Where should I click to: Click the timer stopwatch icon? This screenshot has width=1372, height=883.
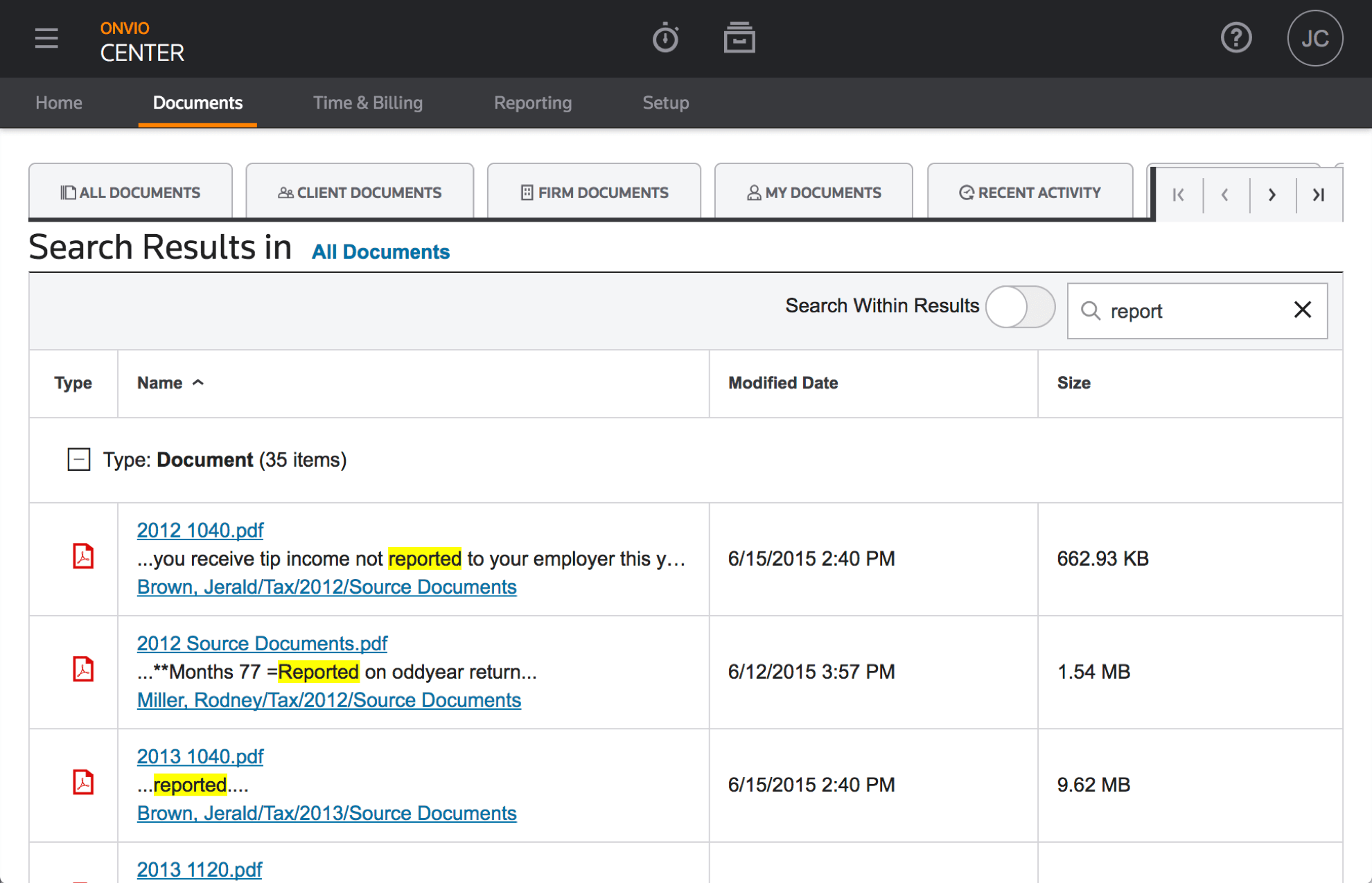coord(665,37)
